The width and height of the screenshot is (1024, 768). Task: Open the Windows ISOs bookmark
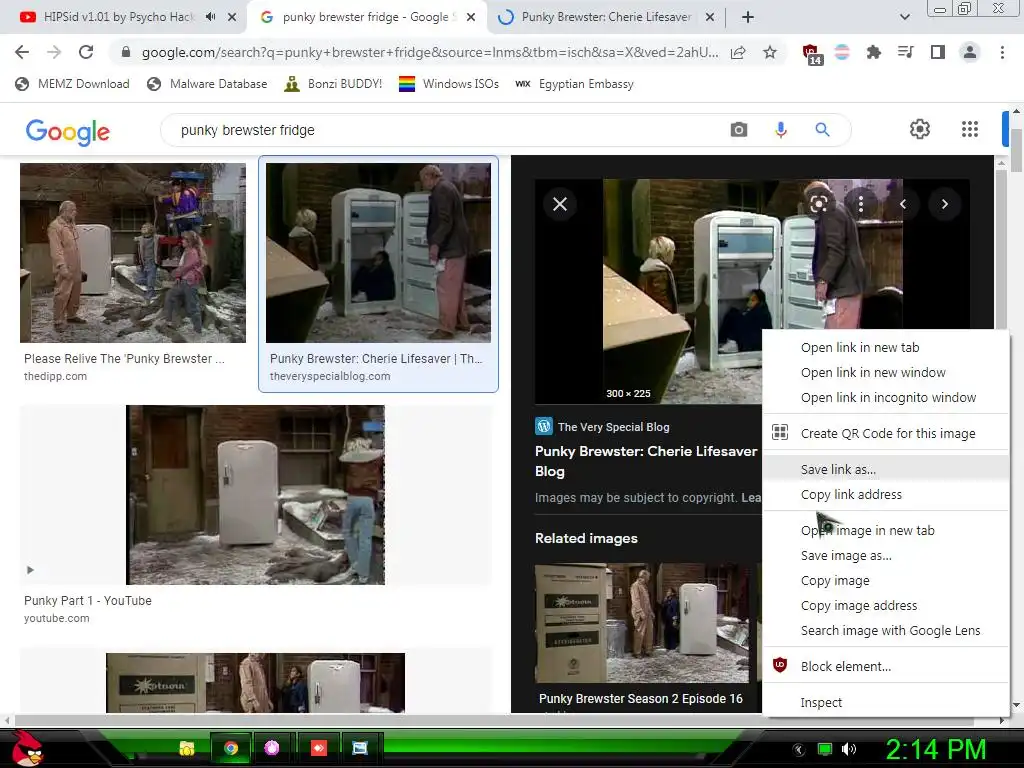[x=449, y=84]
